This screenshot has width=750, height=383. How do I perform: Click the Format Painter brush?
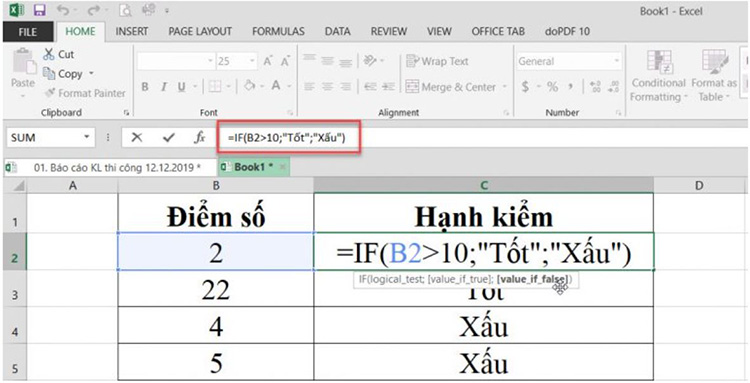click(x=50, y=93)
